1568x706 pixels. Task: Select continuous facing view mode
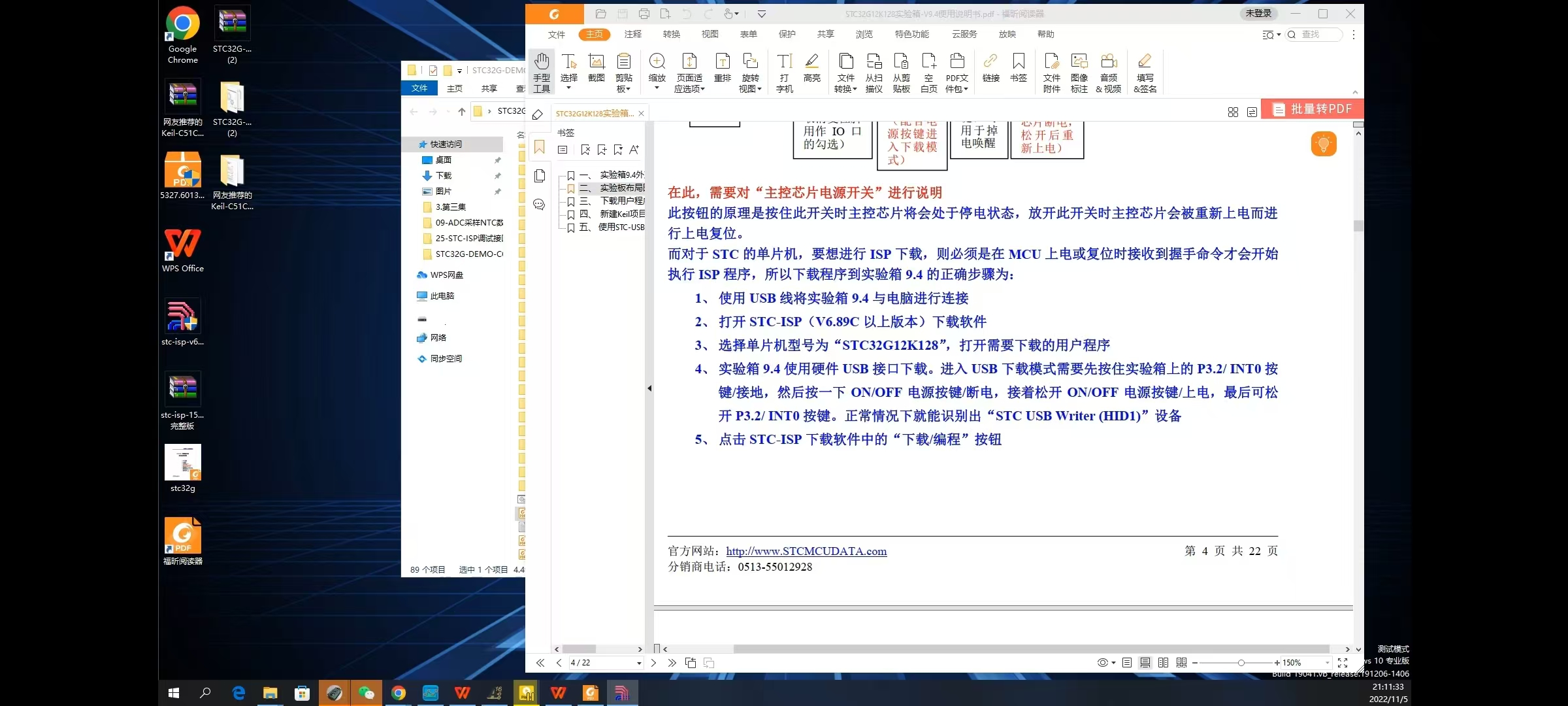click(x=1181, y=663)
